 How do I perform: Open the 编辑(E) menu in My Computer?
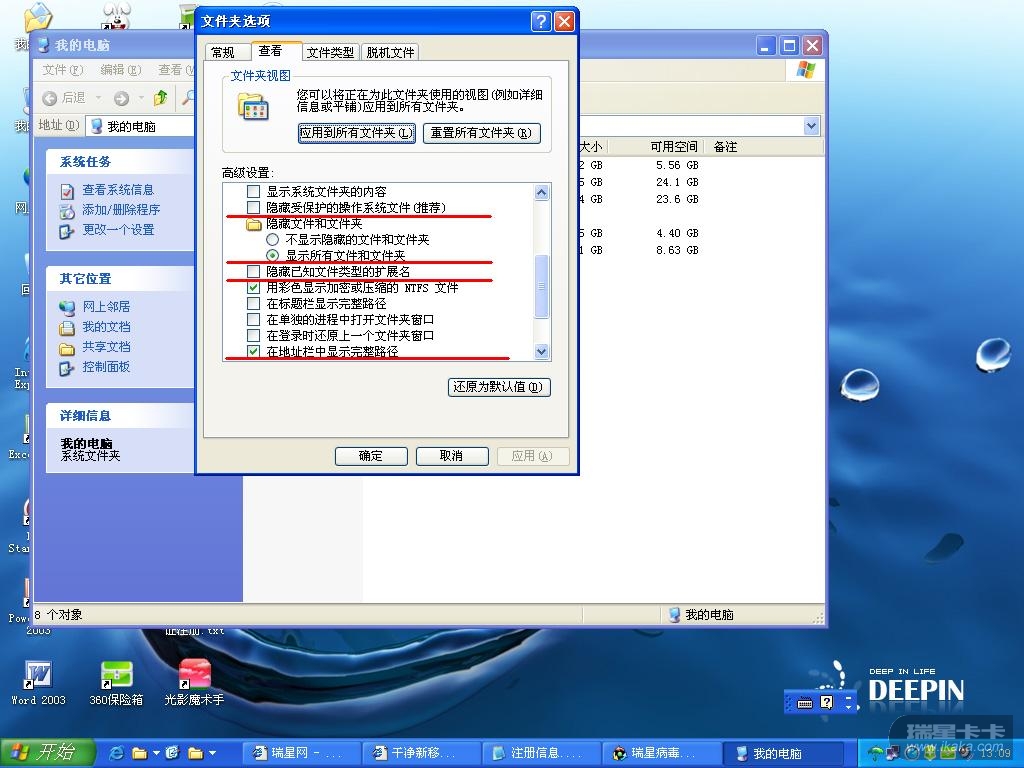[121, 70]
